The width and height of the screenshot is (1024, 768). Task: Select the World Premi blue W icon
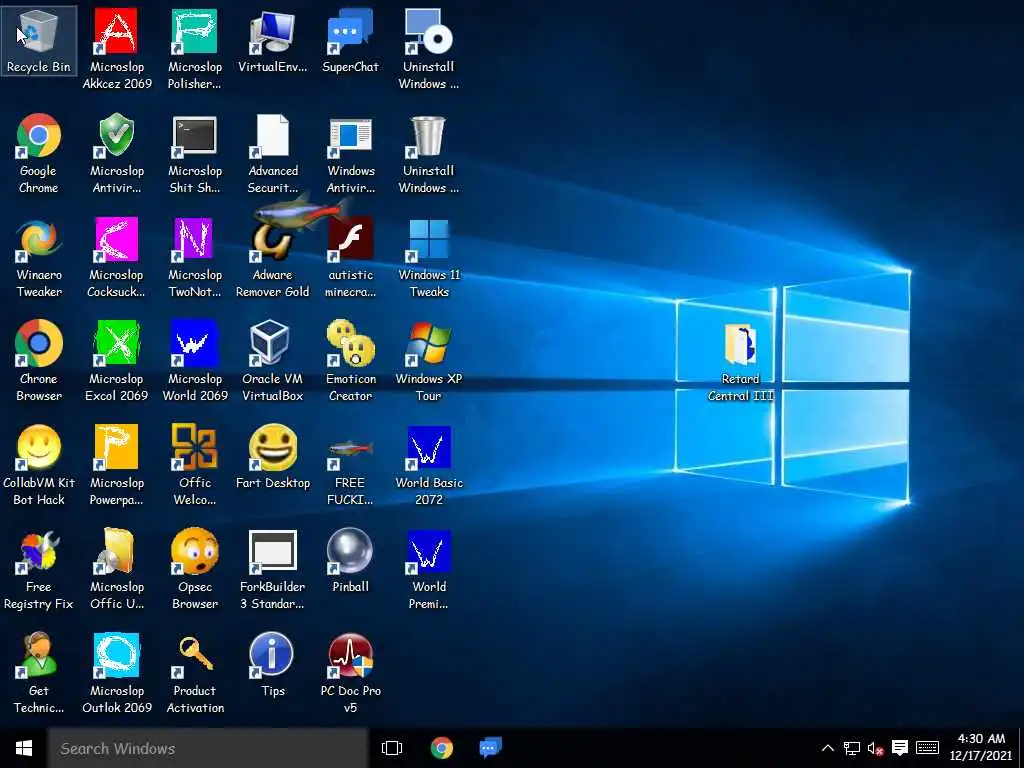pos(428,569)
